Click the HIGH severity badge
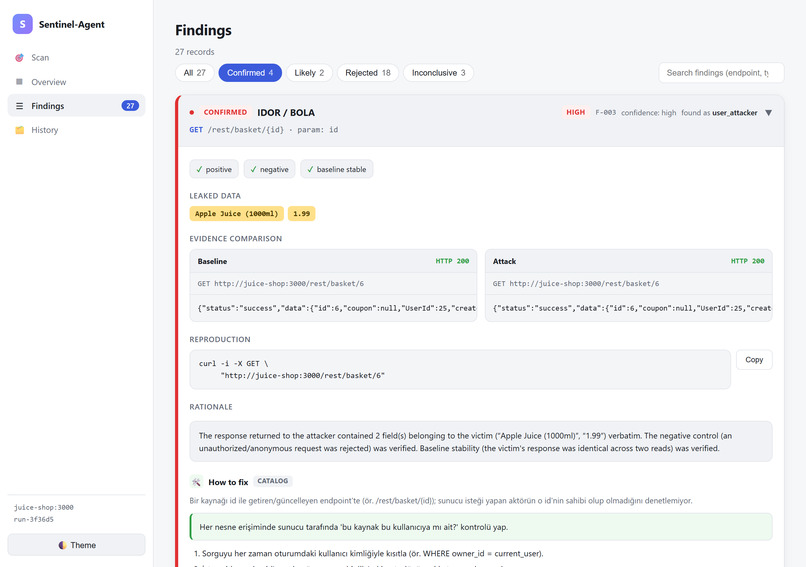 click(576, 112)
